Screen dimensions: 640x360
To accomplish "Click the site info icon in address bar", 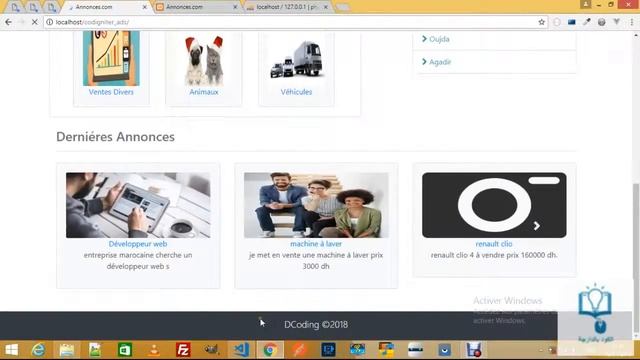I will coord(49,22).
